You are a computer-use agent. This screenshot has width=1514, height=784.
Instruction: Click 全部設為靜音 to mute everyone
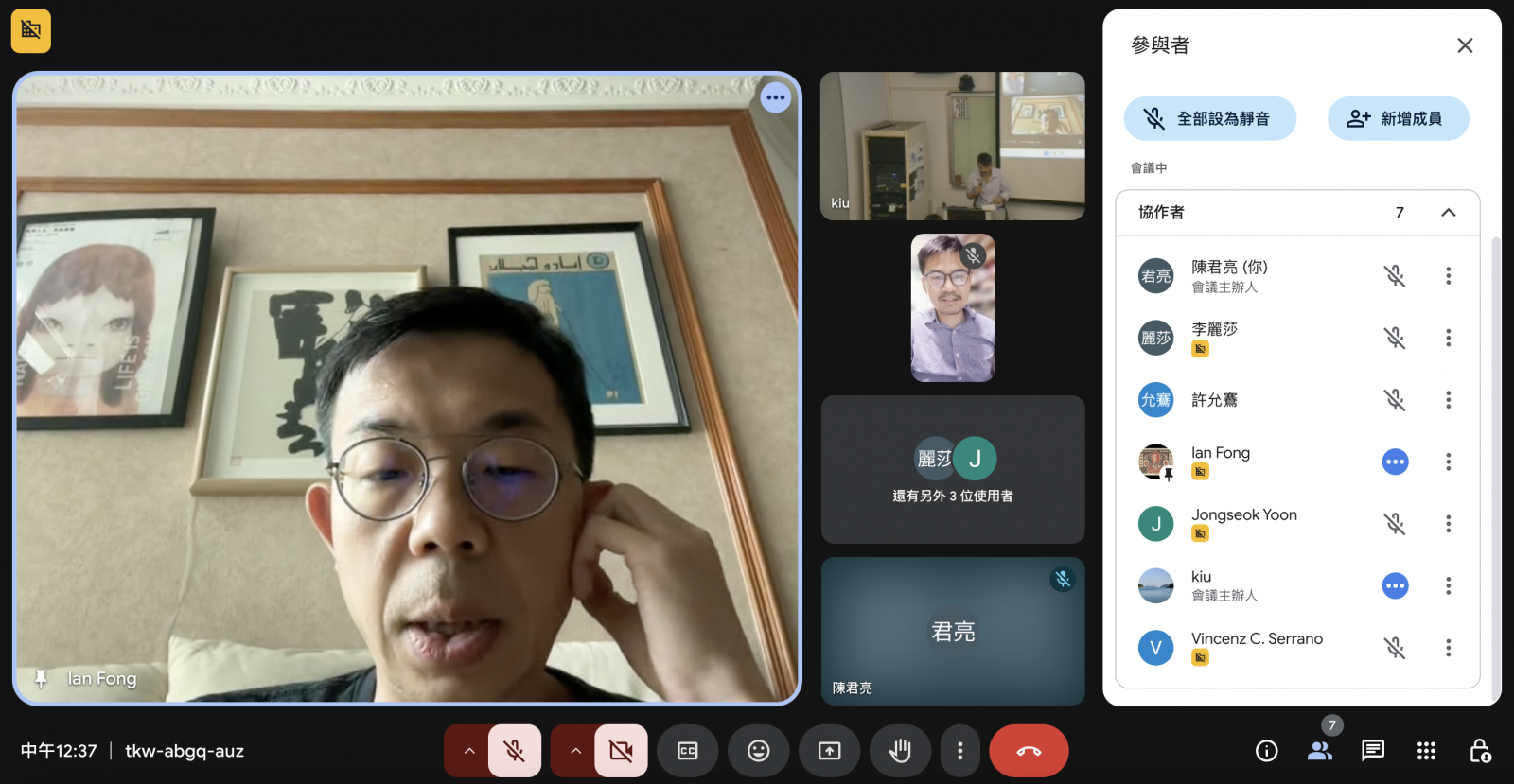(x=1209, y=119)
